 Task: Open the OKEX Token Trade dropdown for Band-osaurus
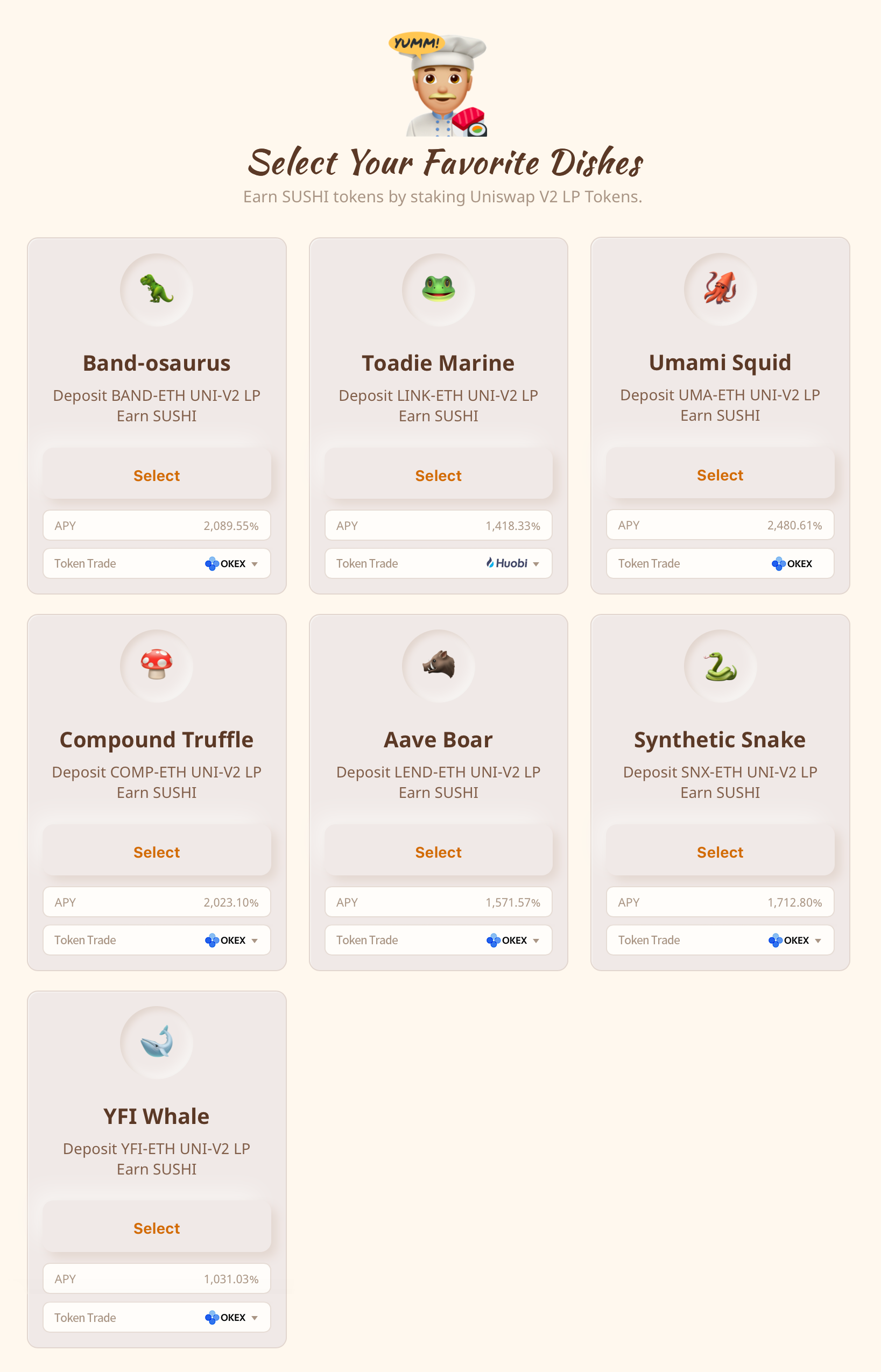coord(231,563)
